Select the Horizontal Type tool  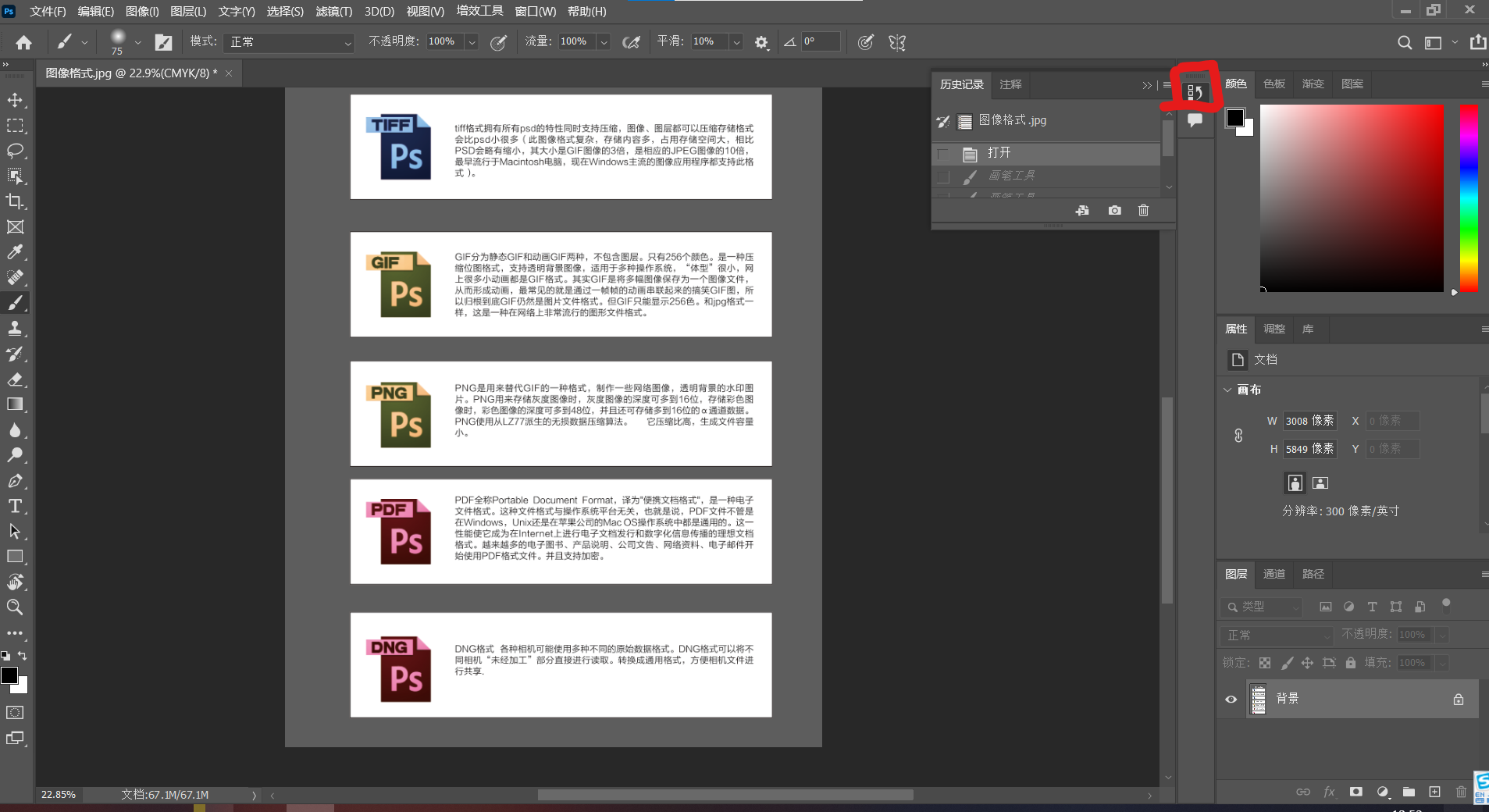click(15, 506)
